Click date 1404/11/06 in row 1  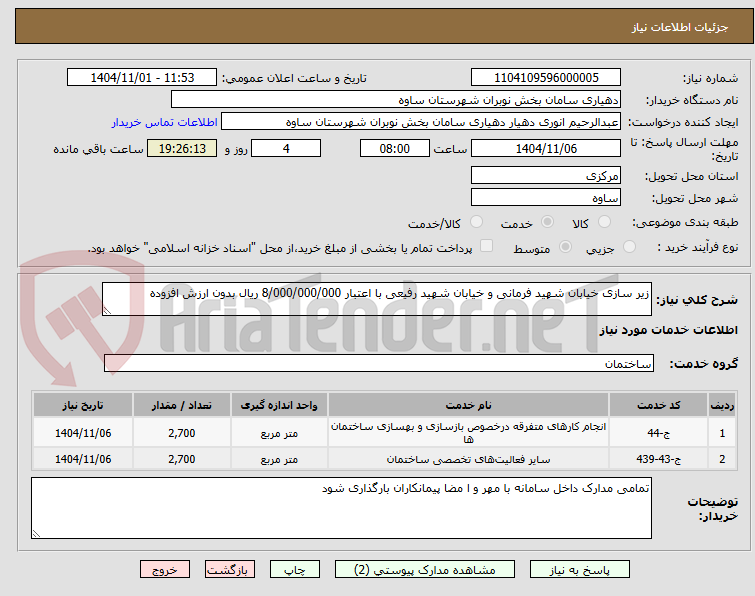point(83,433)
